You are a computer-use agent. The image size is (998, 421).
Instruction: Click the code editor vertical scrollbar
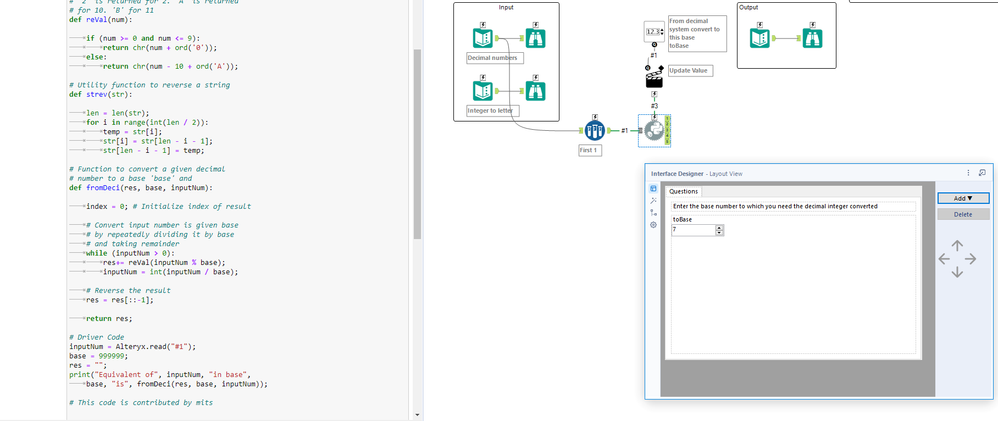(417, 144)
